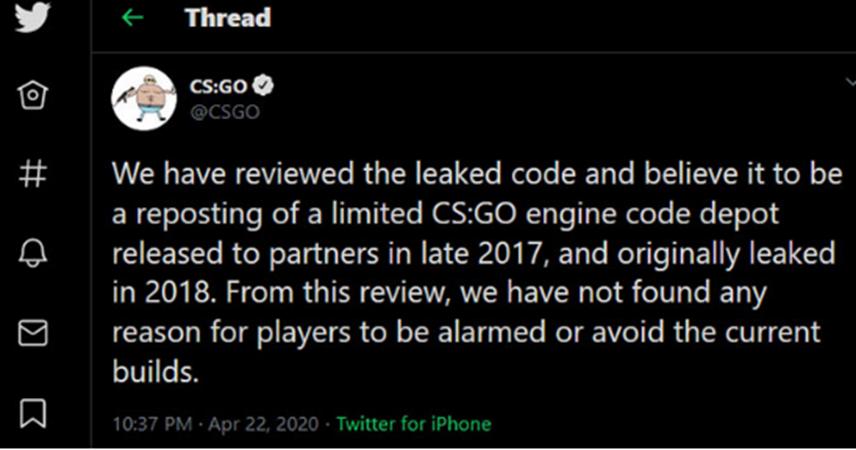856x450 pixels.
Task: Click the verified badge beside CS:GO
Action: [265, 87]
